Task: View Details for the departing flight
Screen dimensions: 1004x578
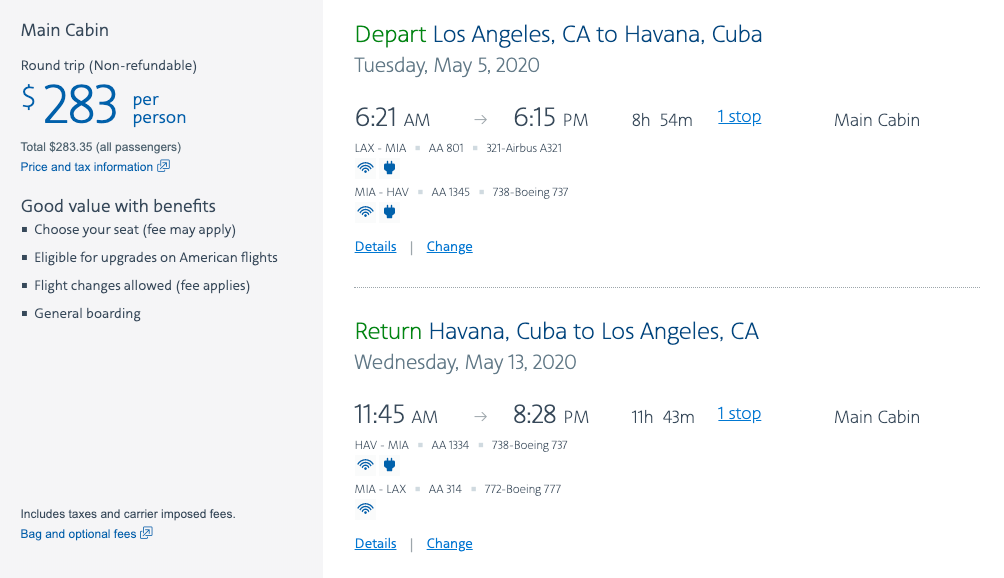Action: (376, 247)
